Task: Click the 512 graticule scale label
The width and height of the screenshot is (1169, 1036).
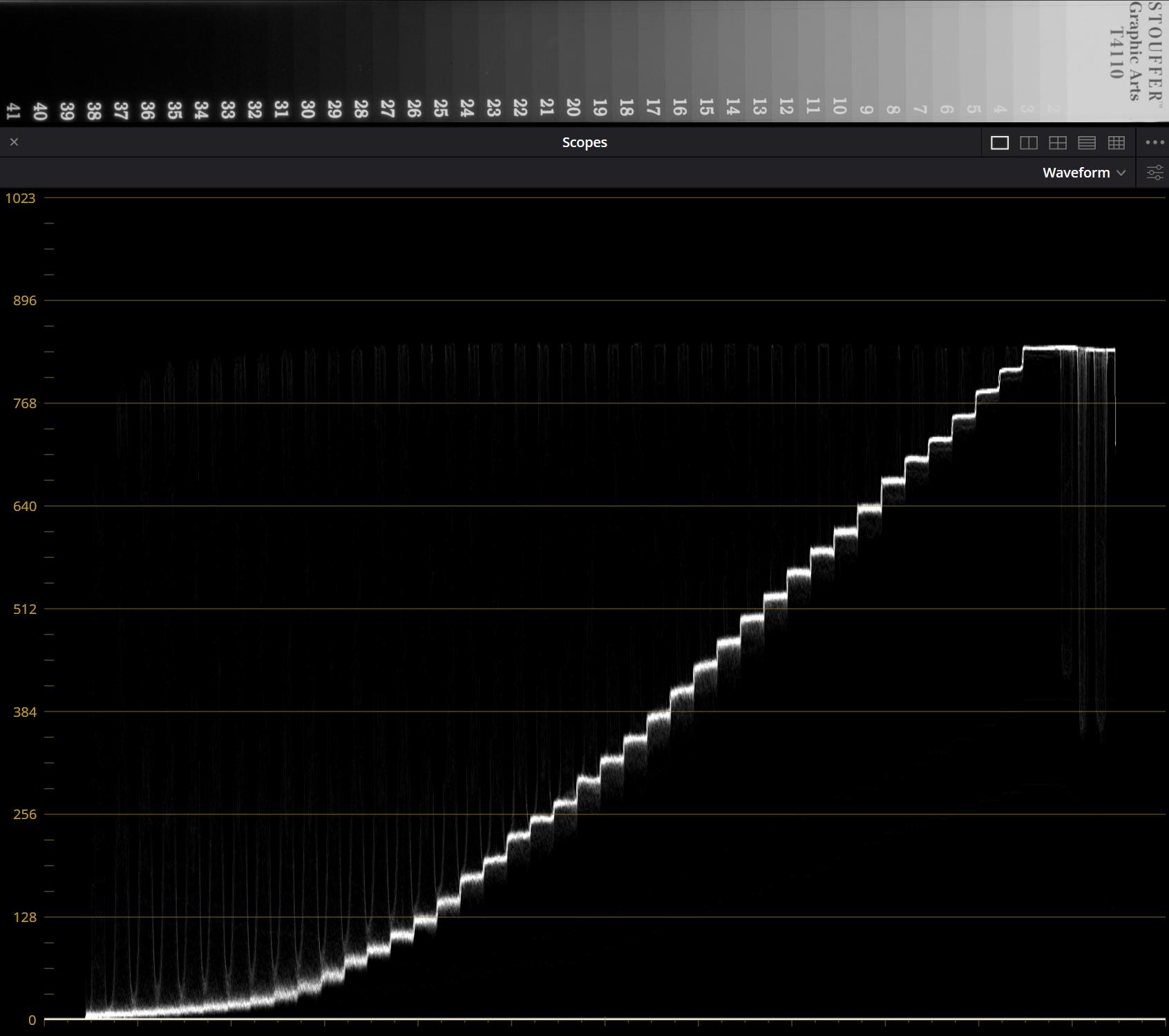Action: pos(24,609)
